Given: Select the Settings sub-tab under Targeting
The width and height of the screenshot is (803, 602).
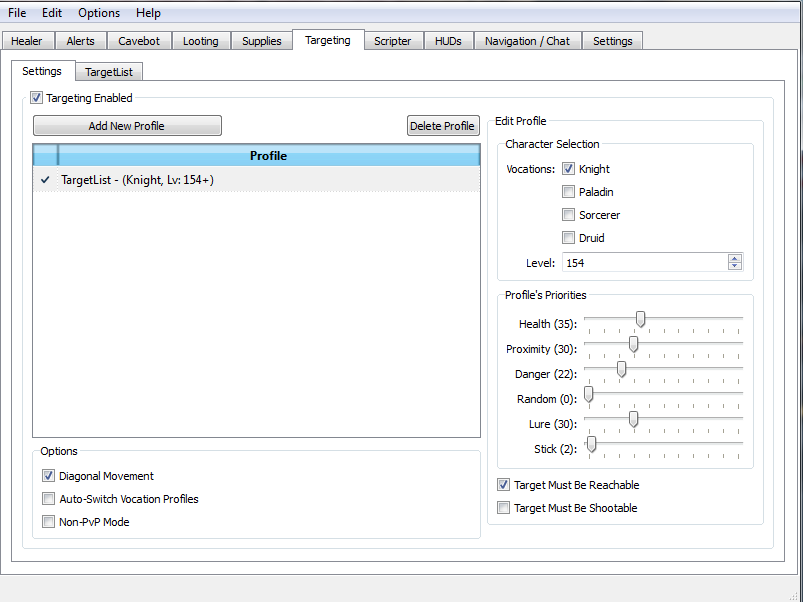Looking at the screenshot, I should click(42, 71).
